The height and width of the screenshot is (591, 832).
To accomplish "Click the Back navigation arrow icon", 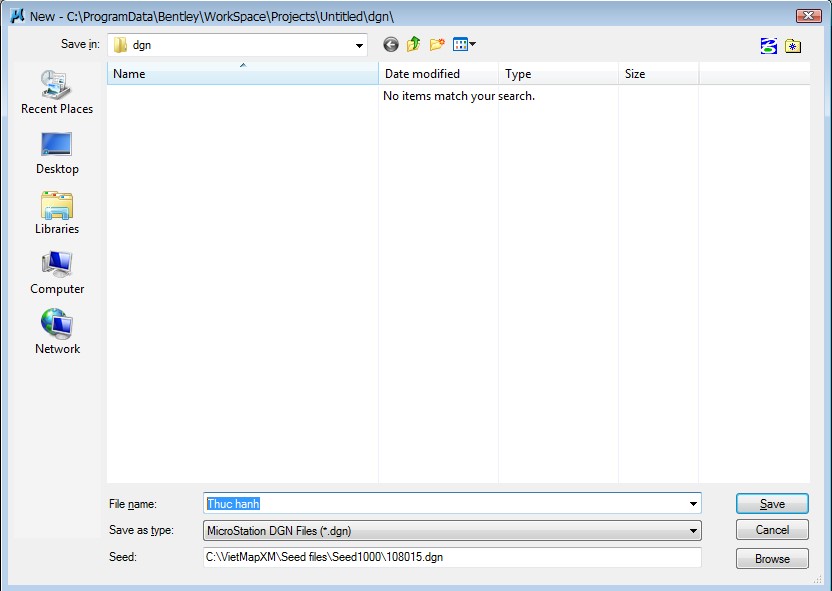I will point(390,45).
